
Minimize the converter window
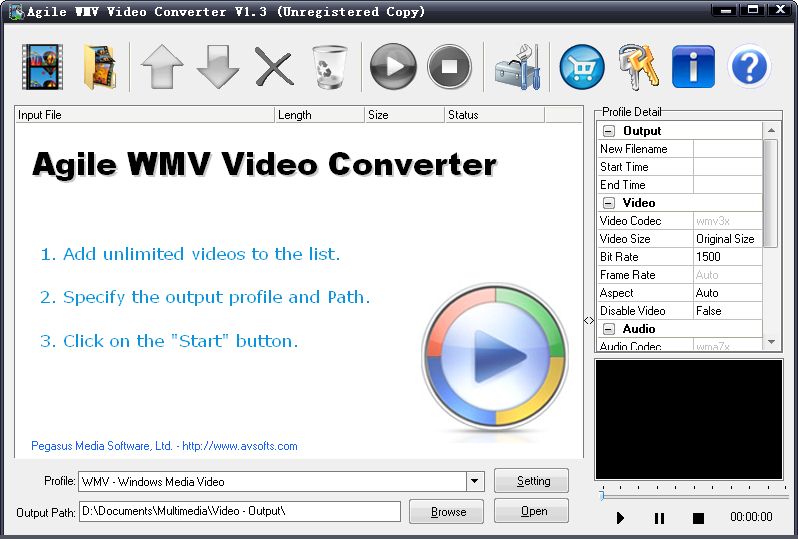click(x=725, y=10)
